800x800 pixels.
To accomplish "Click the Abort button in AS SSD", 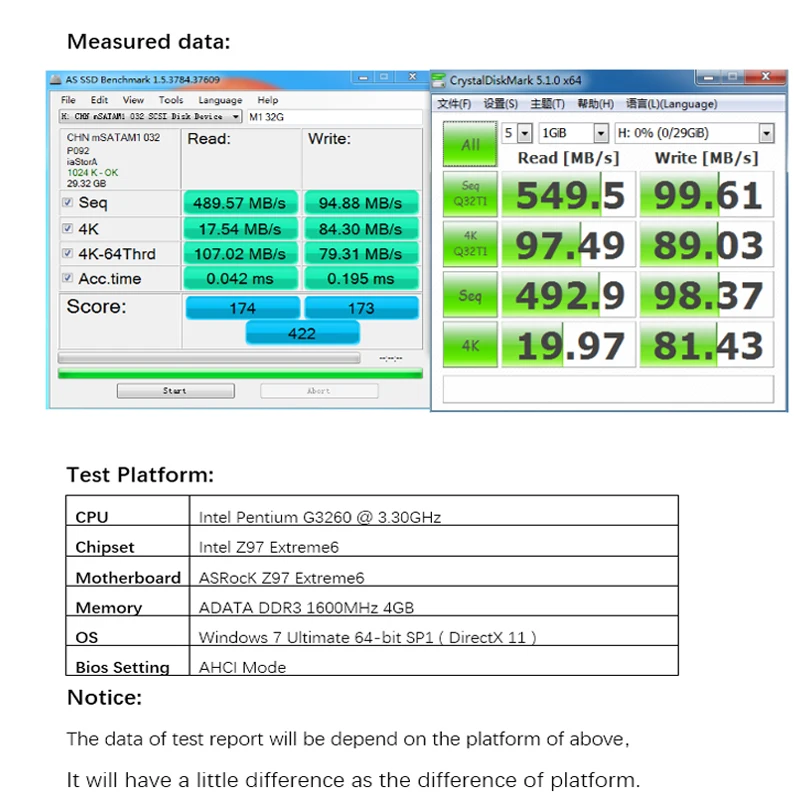I will 319,391.
